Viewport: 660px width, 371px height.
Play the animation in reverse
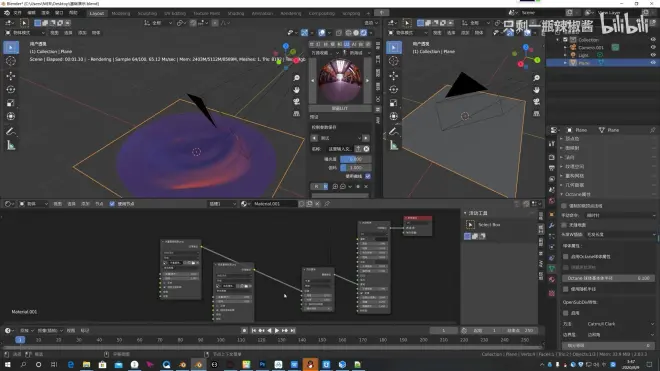(x=269, y=331)
